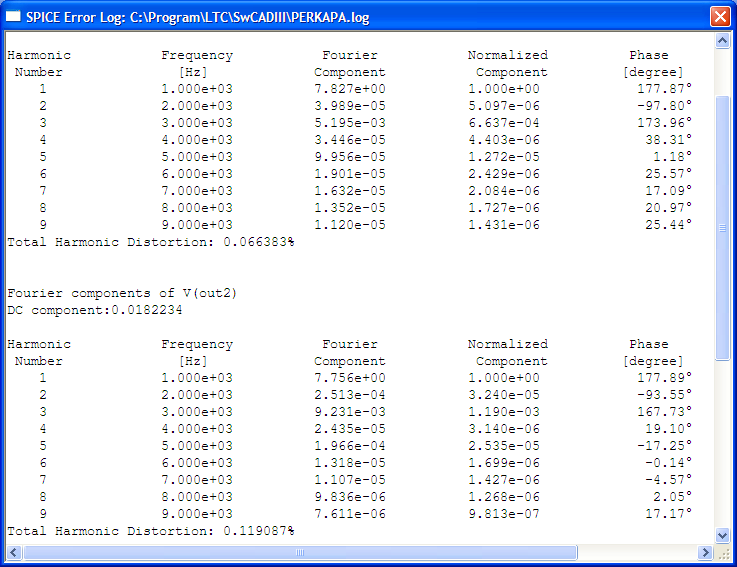Click Fourier component value 7.611e-06
The height and width of the screenshot is (567, 737).
tap(350, 514)
